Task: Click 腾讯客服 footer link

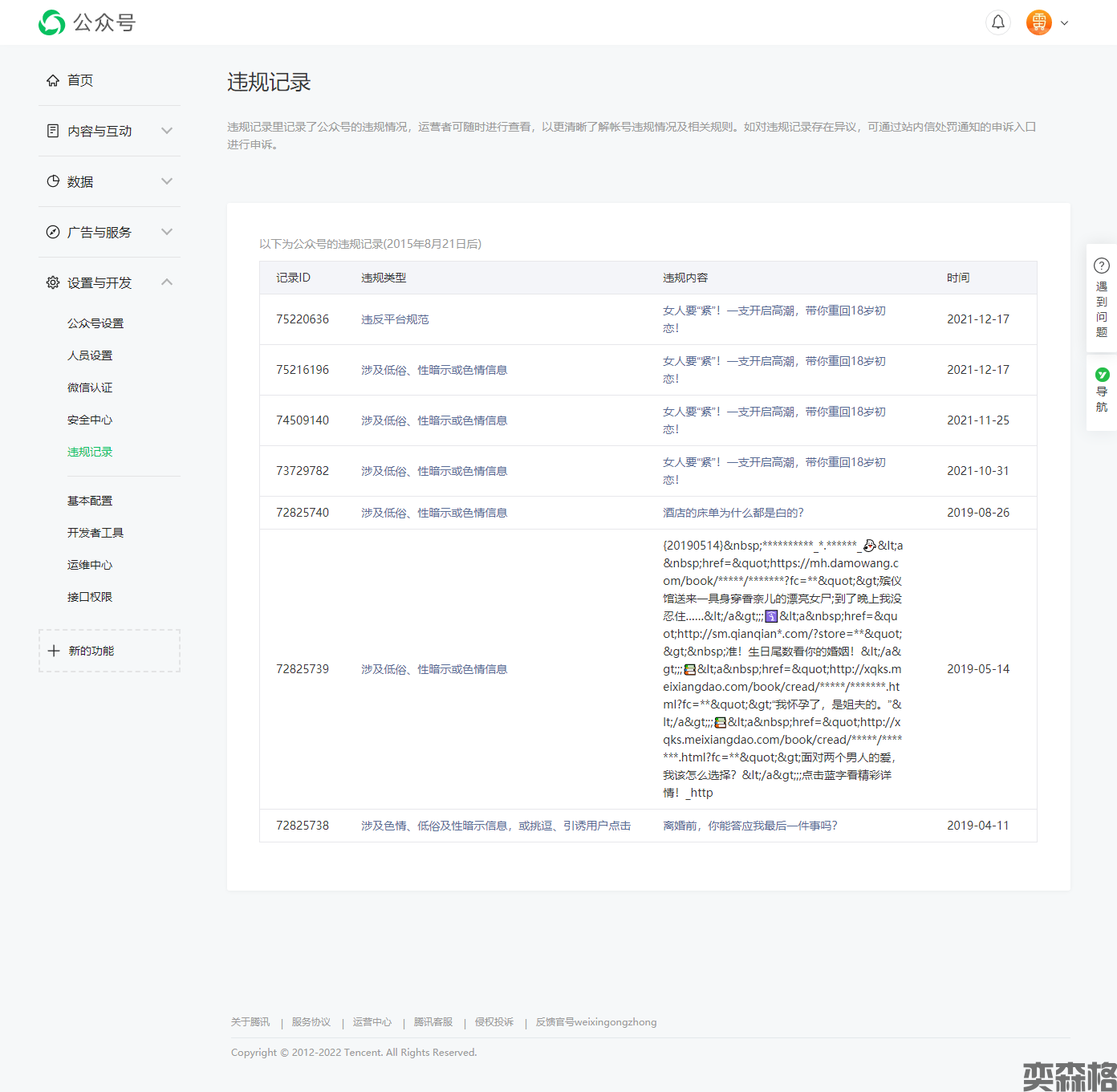Action: tap(433, 1022)
